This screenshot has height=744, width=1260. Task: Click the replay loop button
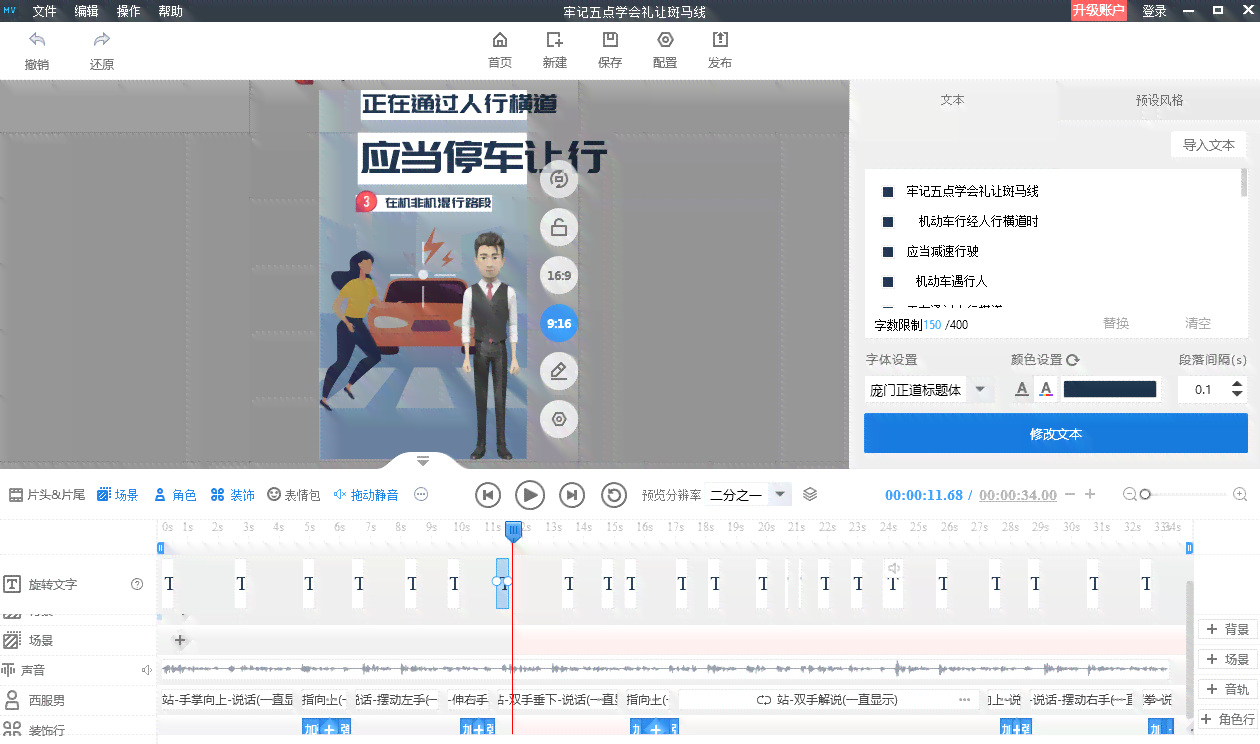click(x=613, y=495)
